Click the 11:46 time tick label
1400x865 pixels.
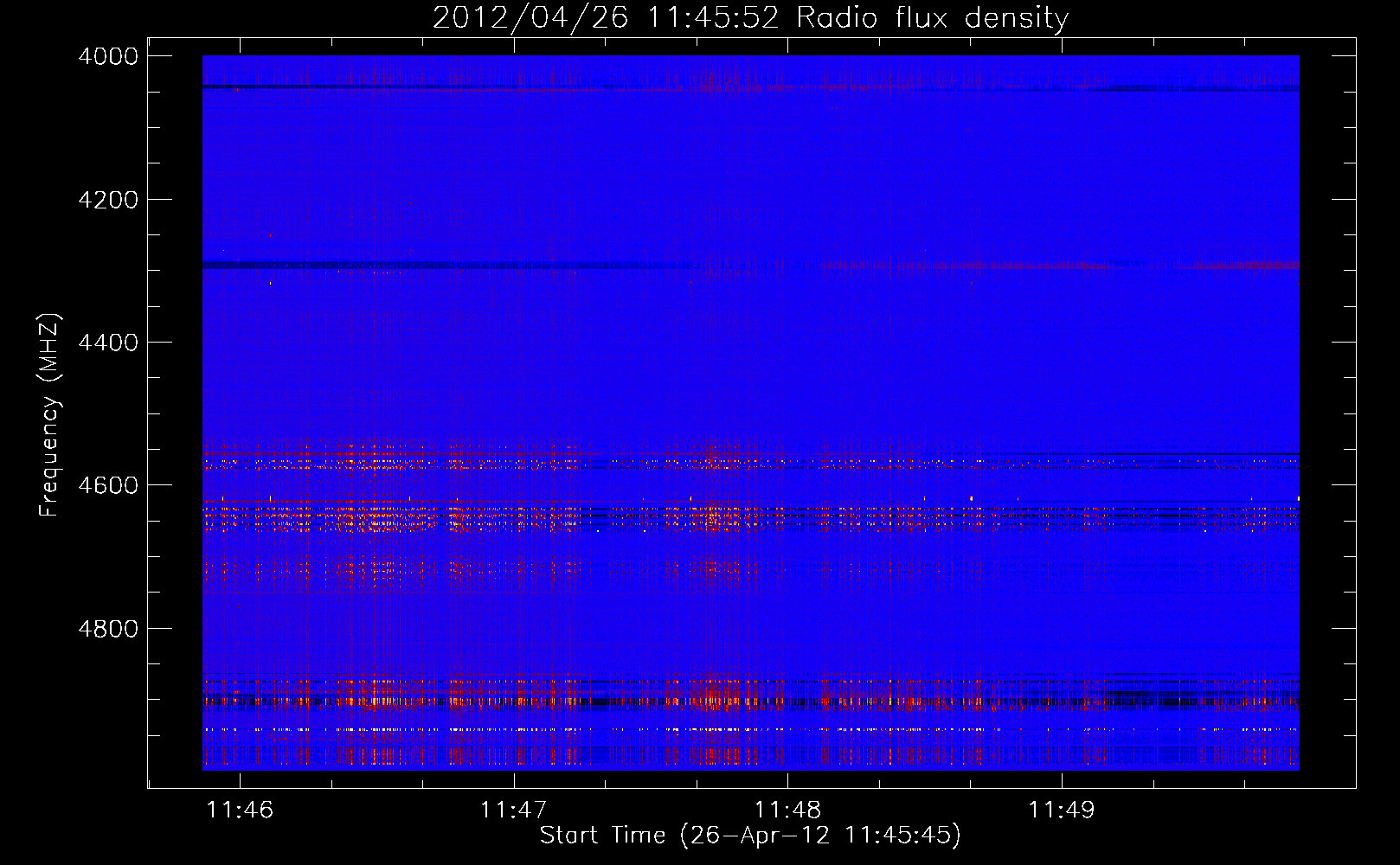click(x=240, y=810)
